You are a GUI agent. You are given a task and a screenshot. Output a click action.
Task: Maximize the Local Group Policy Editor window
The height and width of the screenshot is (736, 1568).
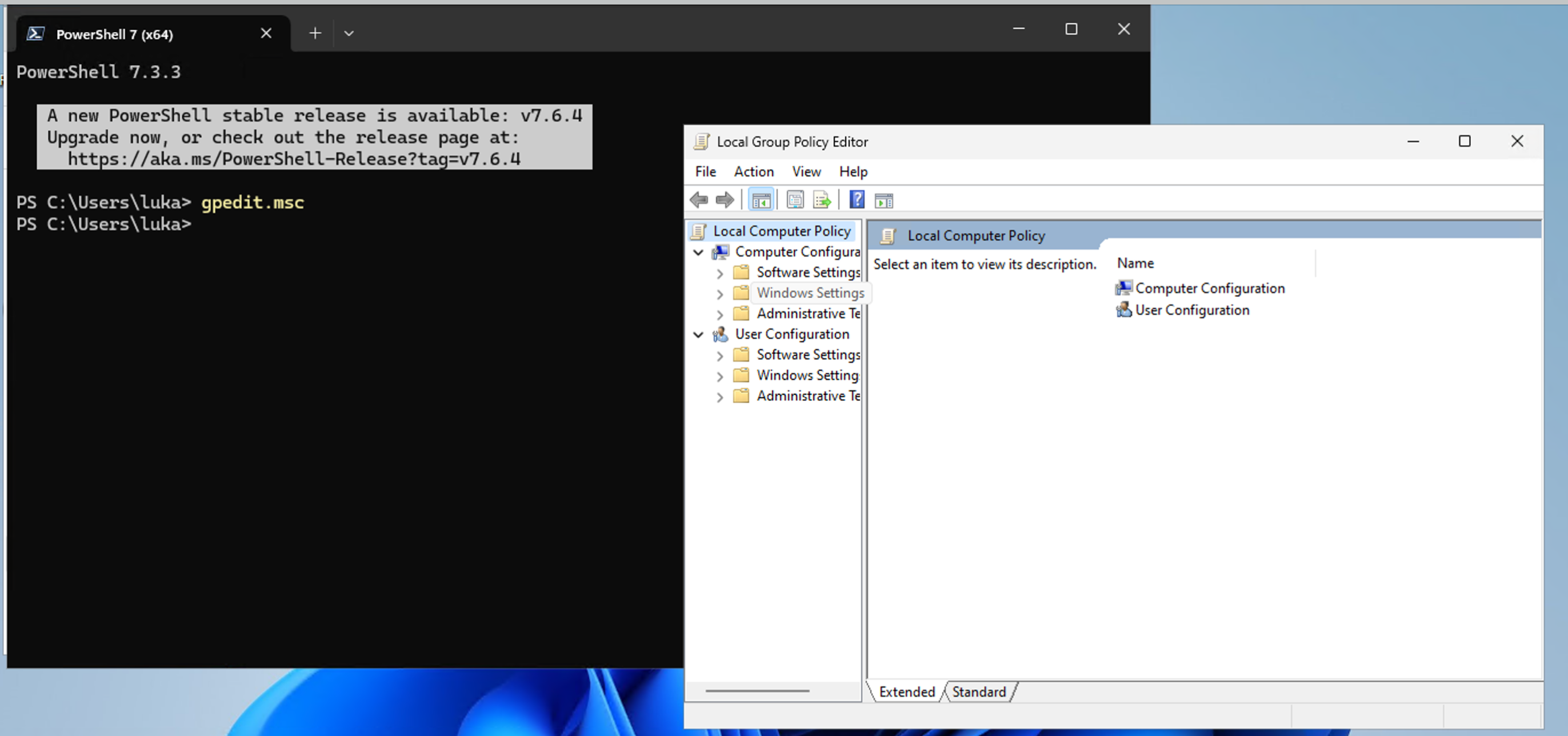coord(1465,141)
